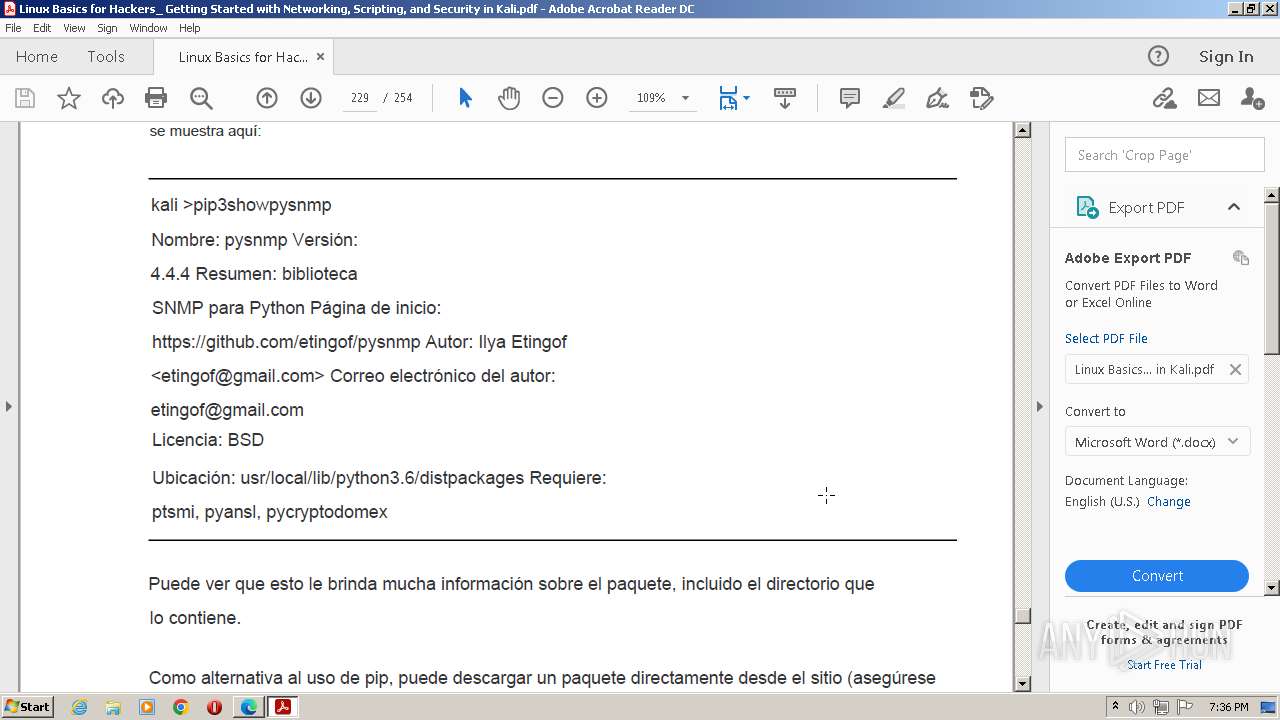Viewport: 1280px width, 720px height.
Task: Click the upload to cloud icon
Action: click(113, 98)
